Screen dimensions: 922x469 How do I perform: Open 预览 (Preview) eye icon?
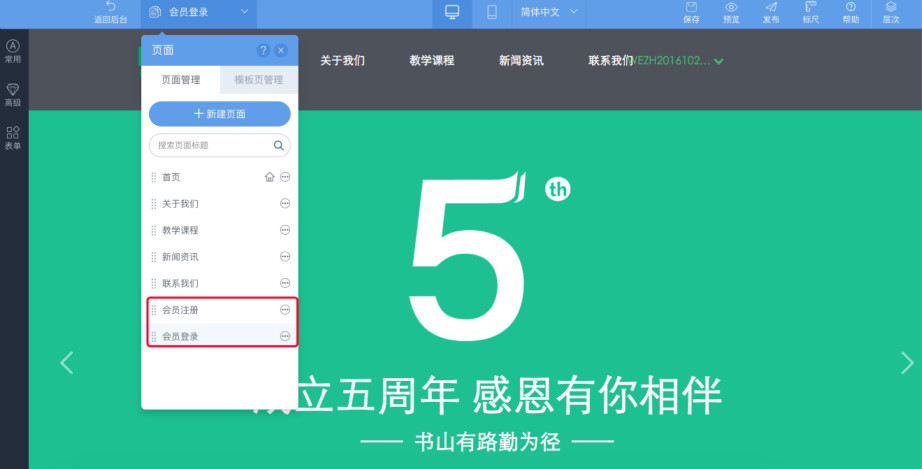[x=731, y=8]
